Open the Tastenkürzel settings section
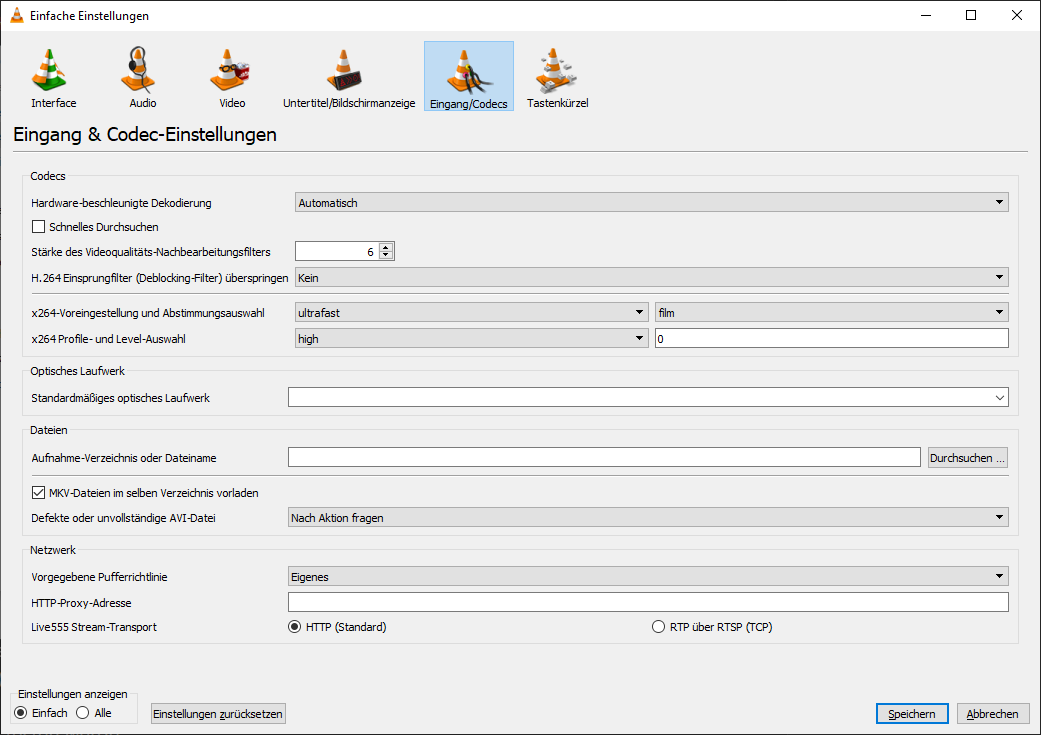Screen dimensions: 1041x735 point(556,76)
